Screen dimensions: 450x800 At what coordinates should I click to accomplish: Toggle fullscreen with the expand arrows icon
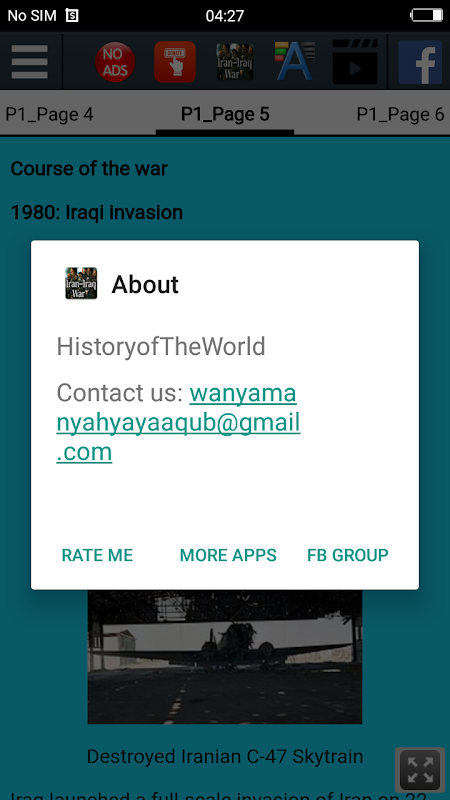click(x=420, y=770)
